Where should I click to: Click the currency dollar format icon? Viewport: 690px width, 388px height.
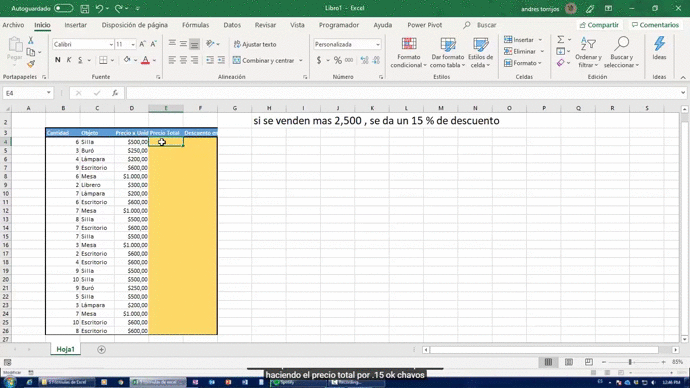click(x=319, y=60)
